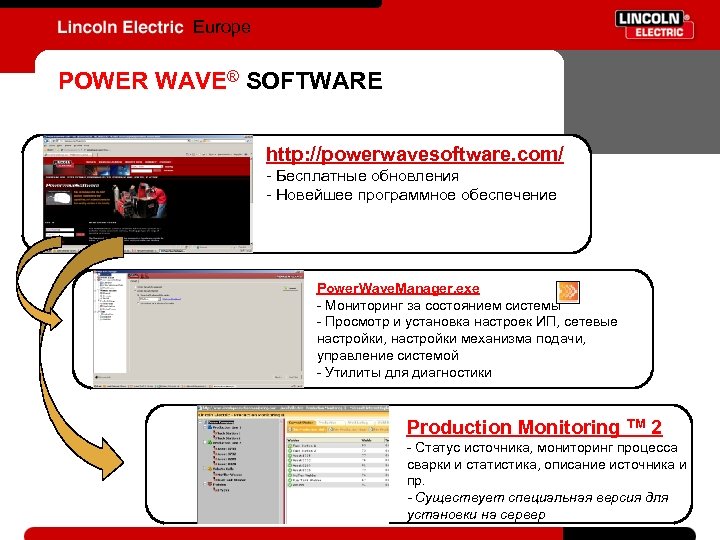Image resolution: width=720 pixels, height=540 pixels.
Task: Click the Lincoln Electric logo
Action: pos(654,25)
